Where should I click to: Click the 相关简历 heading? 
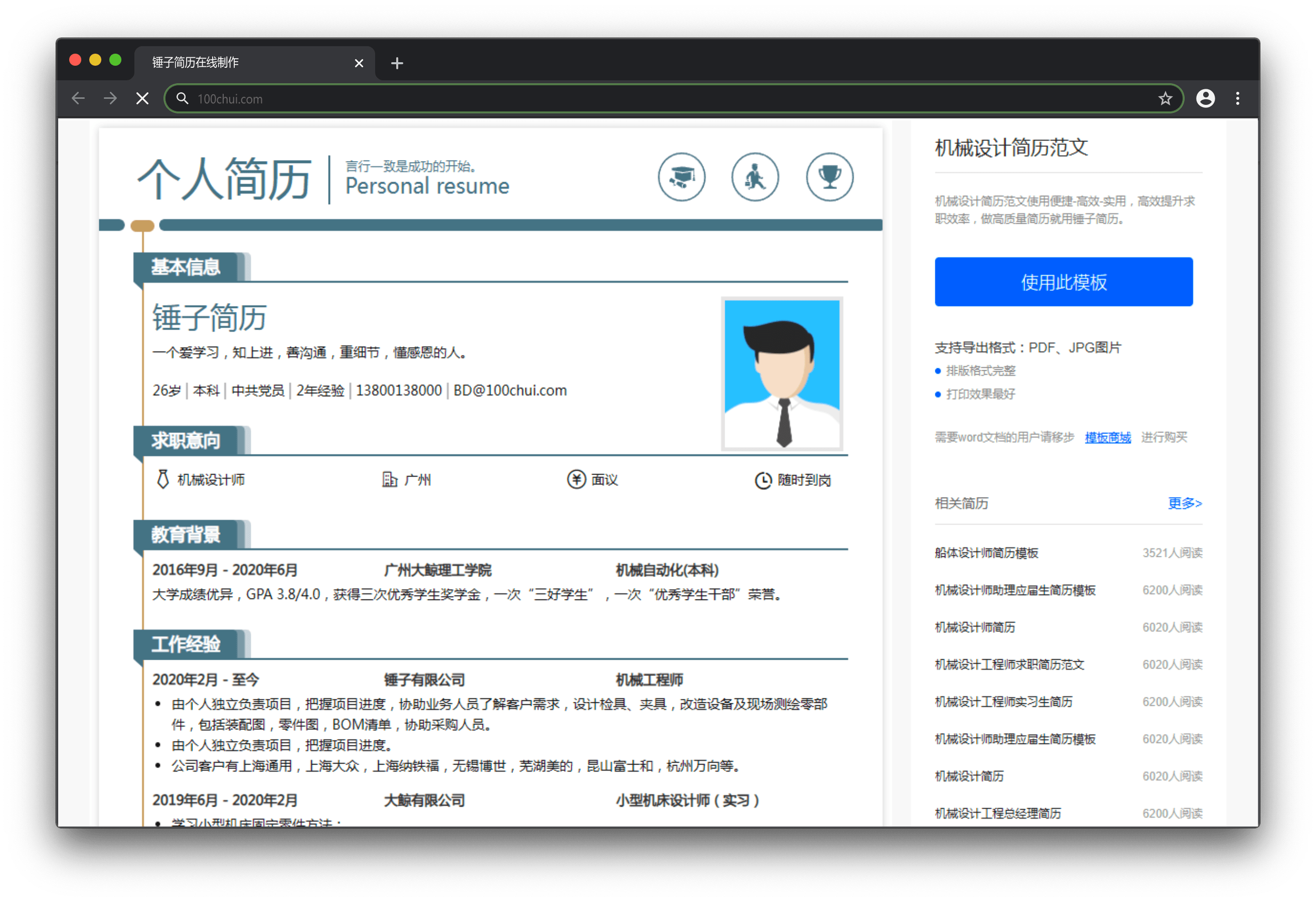[961, 503]
